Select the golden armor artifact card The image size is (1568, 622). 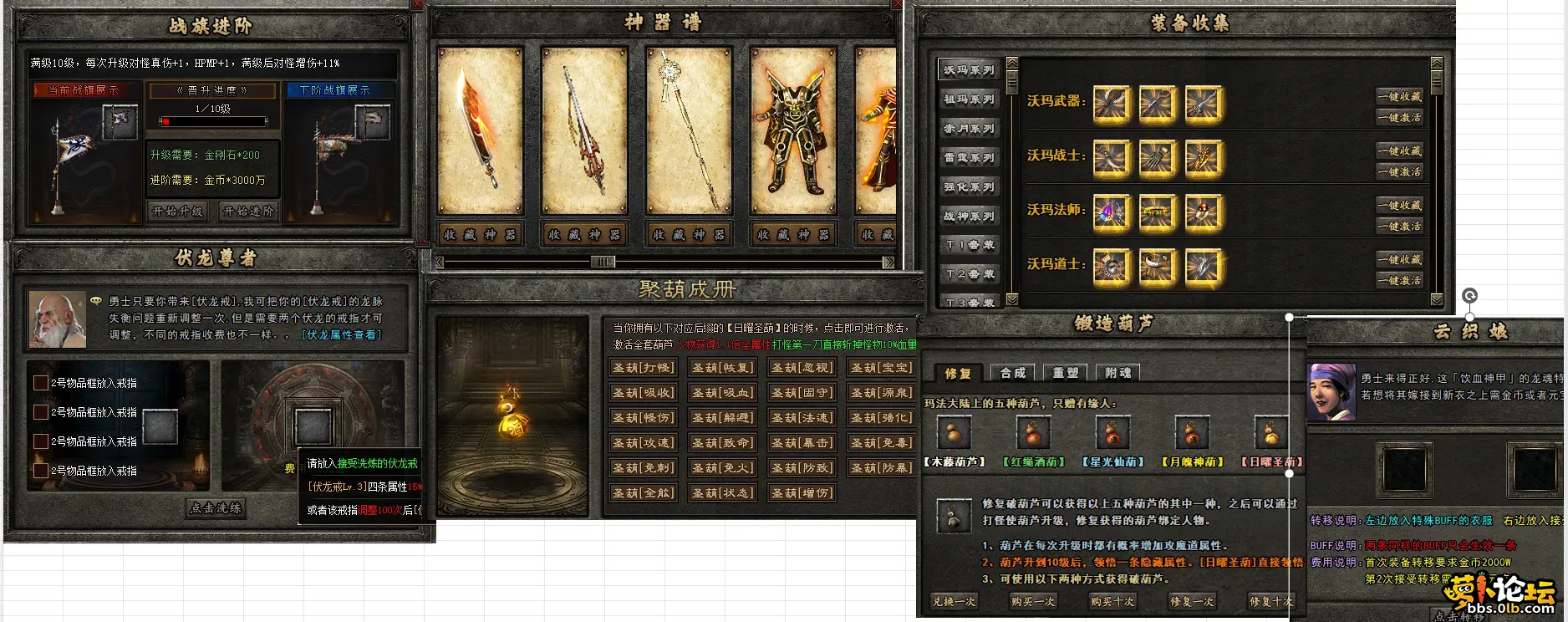coord(793,130)
